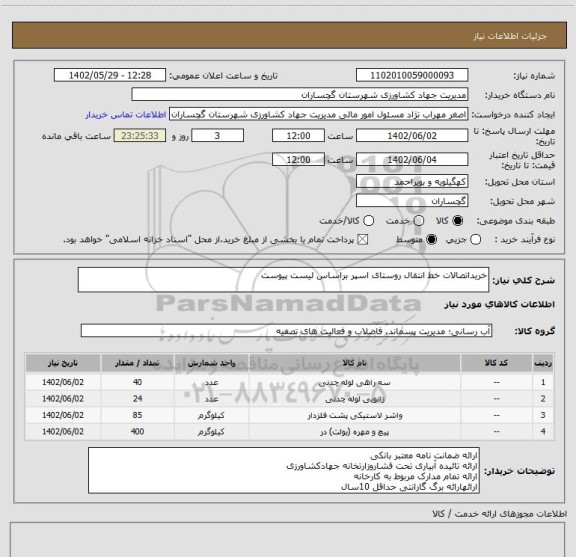Open the اطلاعات تماس خریدار link

click(126, 115)
